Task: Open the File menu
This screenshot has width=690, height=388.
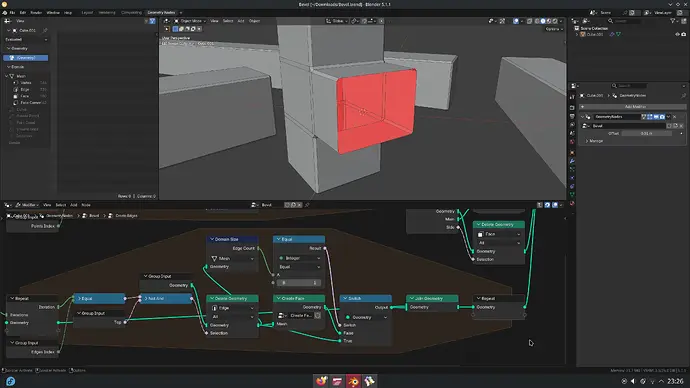Action: coord(12,13)
